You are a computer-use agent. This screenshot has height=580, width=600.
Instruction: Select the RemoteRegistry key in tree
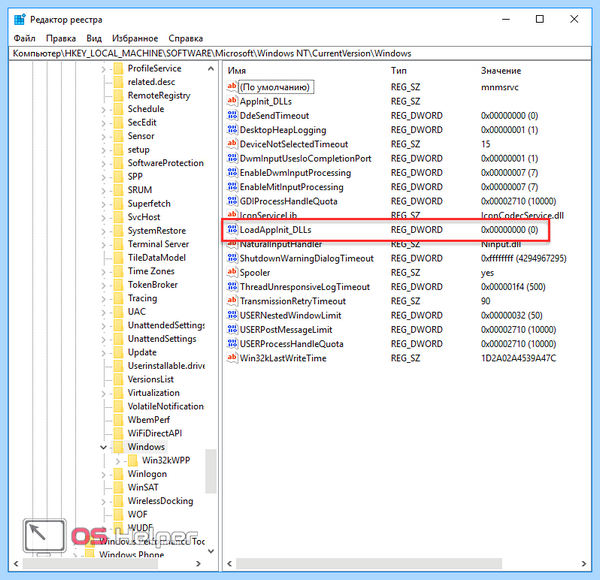[159, 95]
